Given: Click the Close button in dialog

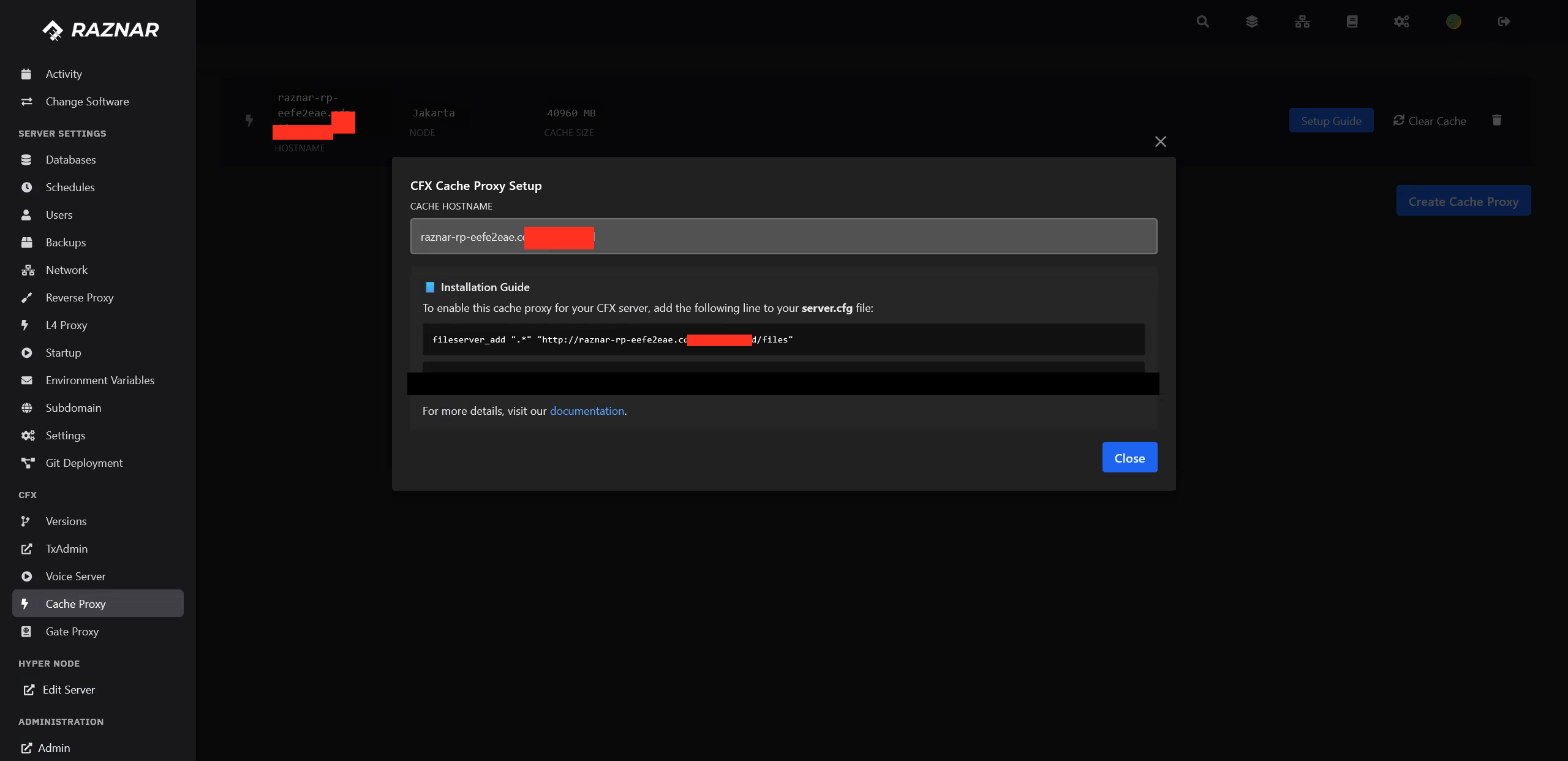Looking at the screenshot, I should (x=1129, y=457).
